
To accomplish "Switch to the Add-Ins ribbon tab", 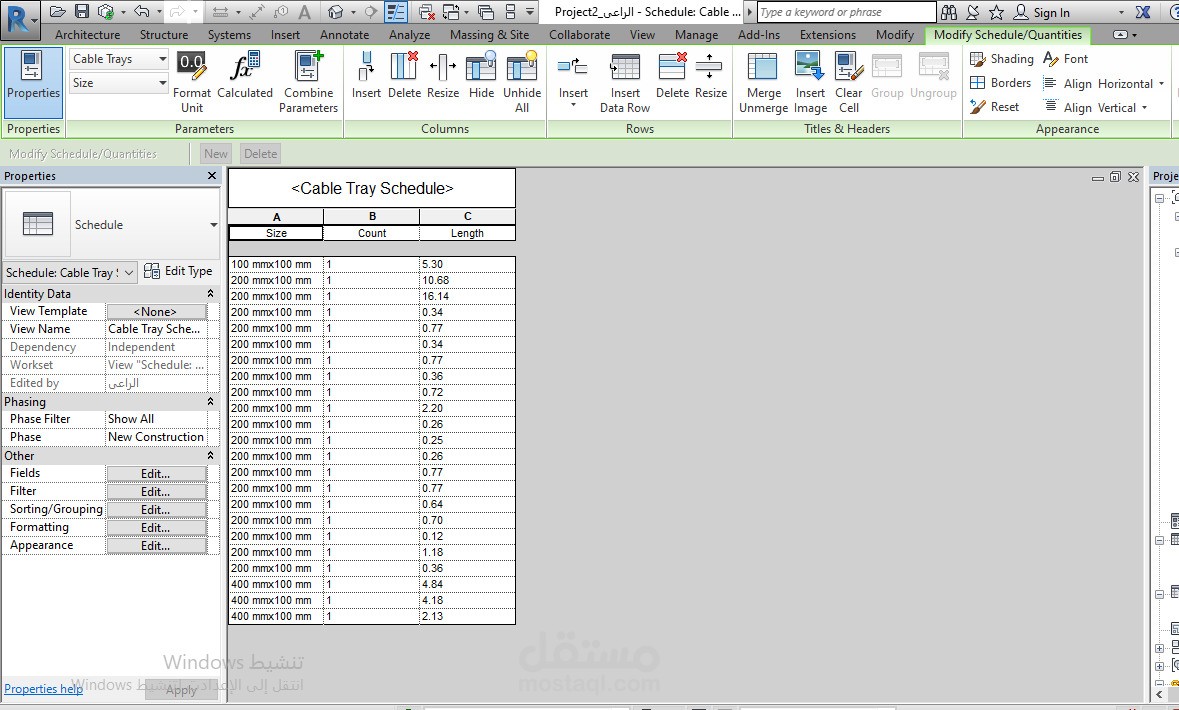I will point(759,35).
